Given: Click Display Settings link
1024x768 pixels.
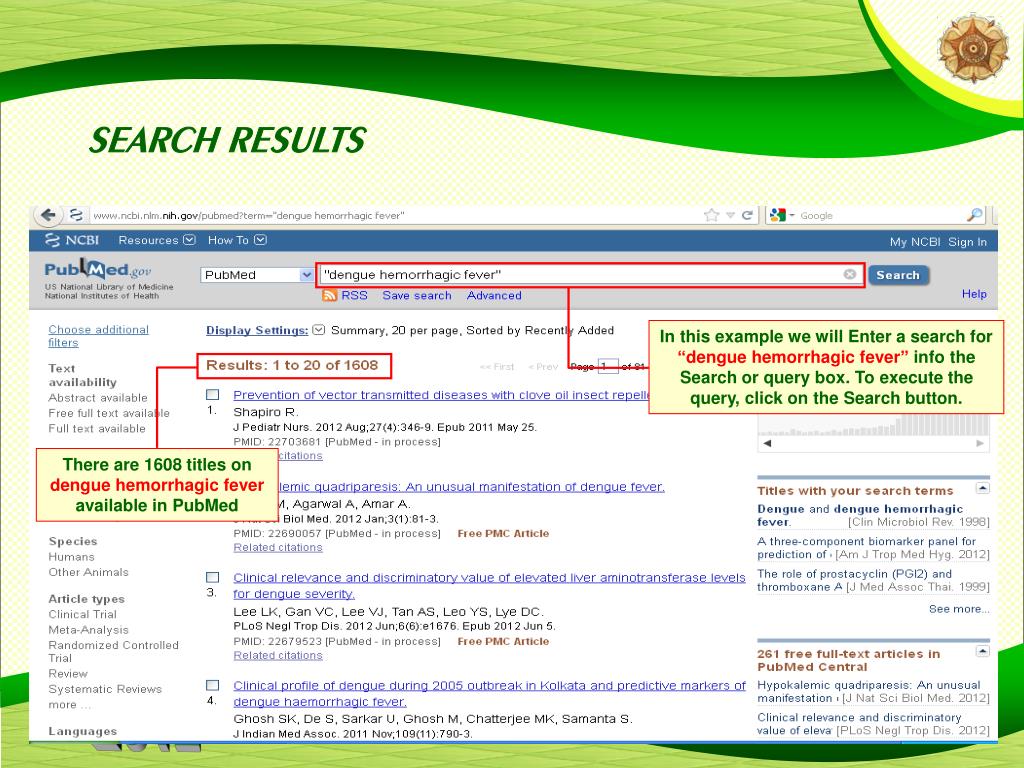Looking at the screenshot, I should (257, 330).
